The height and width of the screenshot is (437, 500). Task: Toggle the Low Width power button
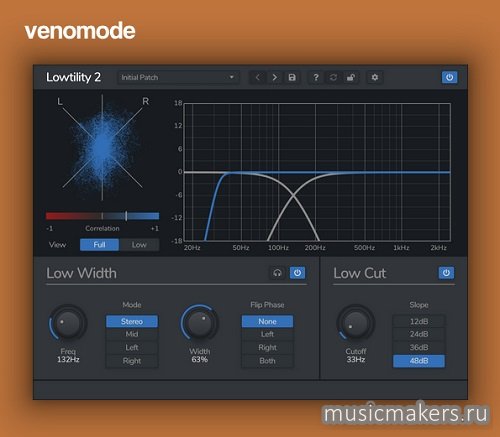297,273
